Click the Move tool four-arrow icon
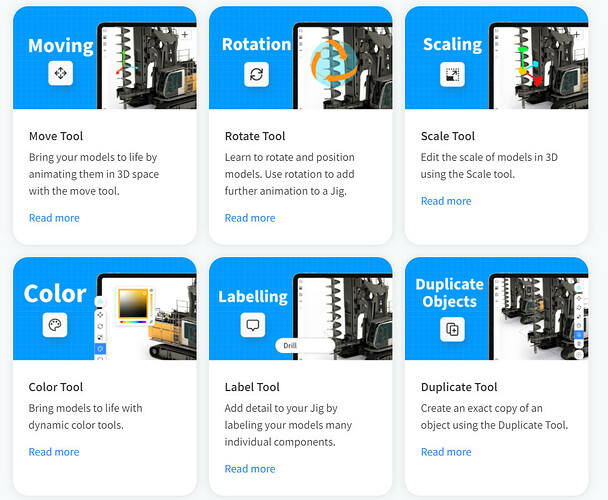 (60, 73)
